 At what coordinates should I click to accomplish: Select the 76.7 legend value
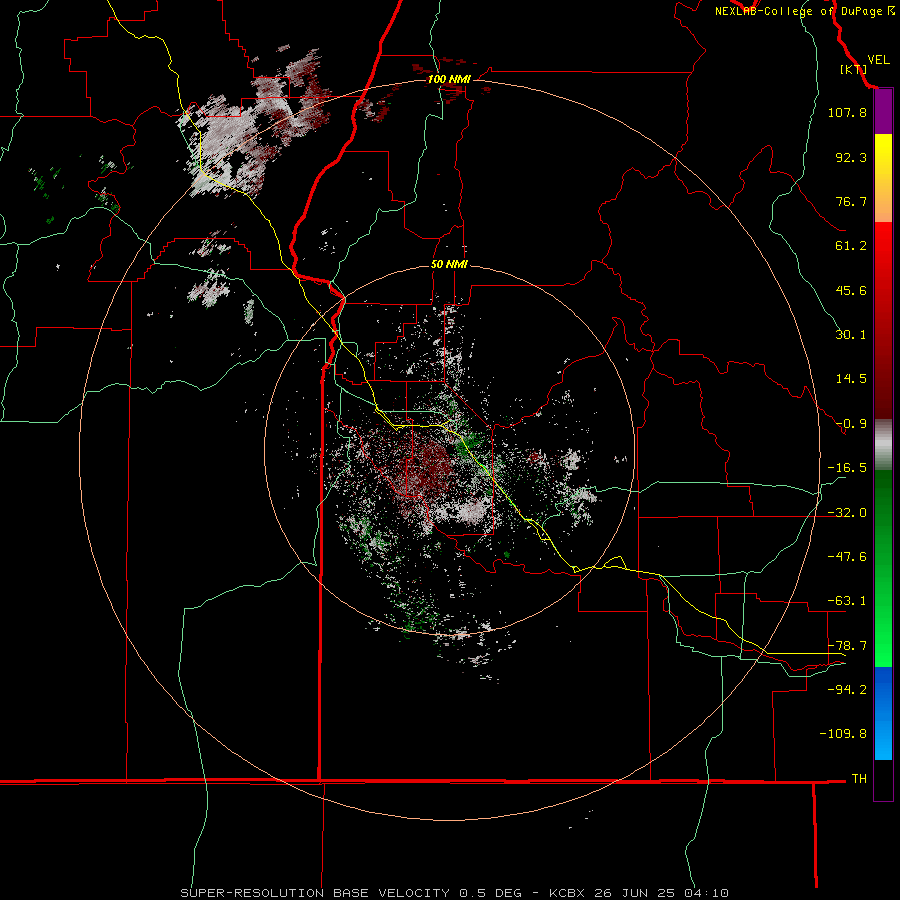pos(851,201)
